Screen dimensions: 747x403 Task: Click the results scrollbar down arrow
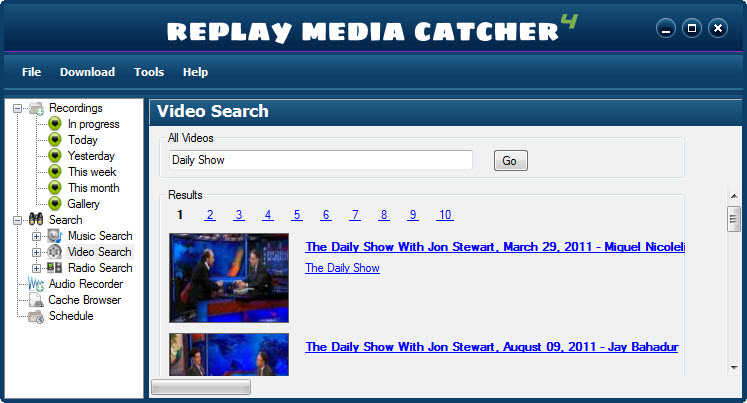pyautogui.click(x=734, y=367)
